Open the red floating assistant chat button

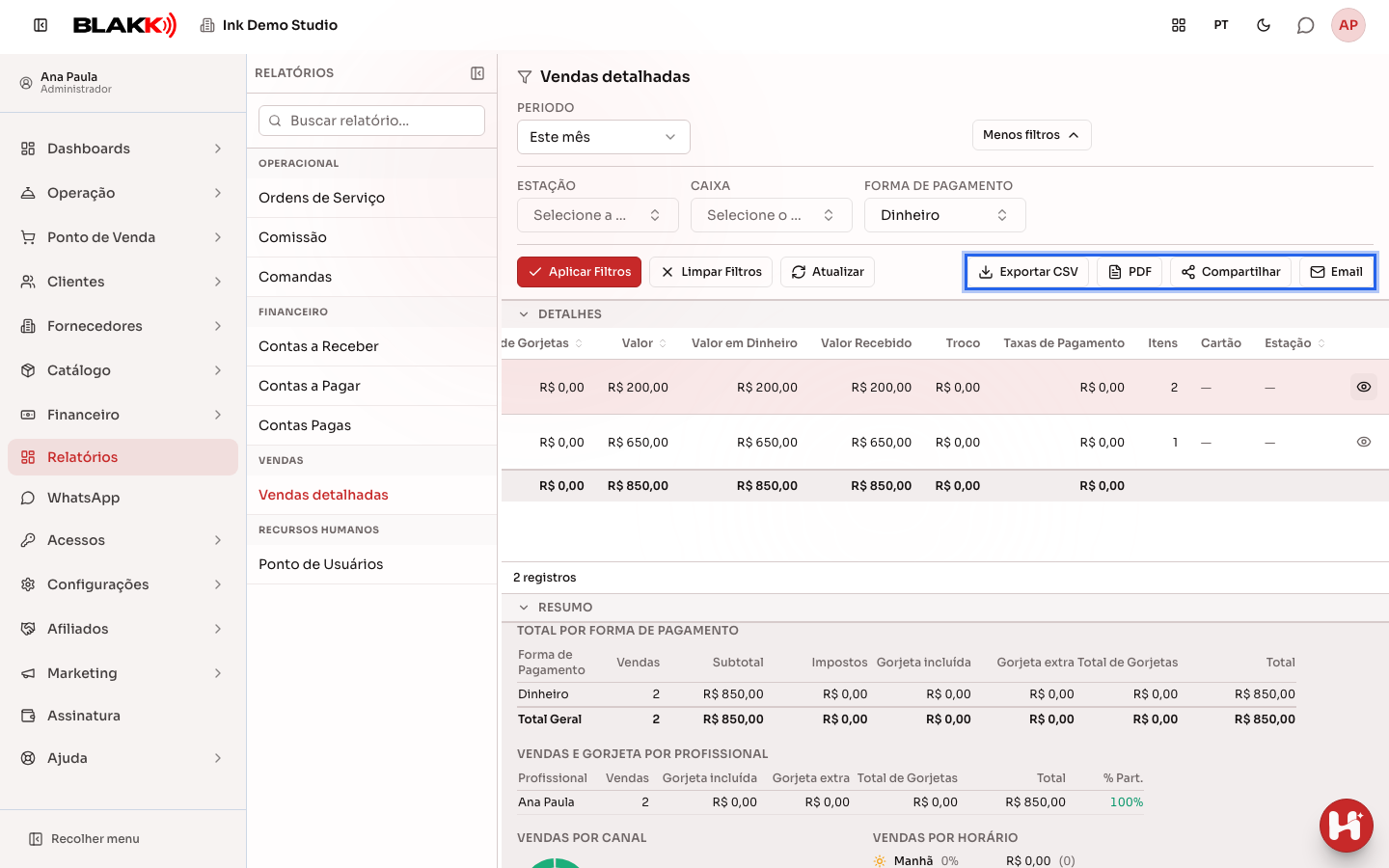point(1347,826)
